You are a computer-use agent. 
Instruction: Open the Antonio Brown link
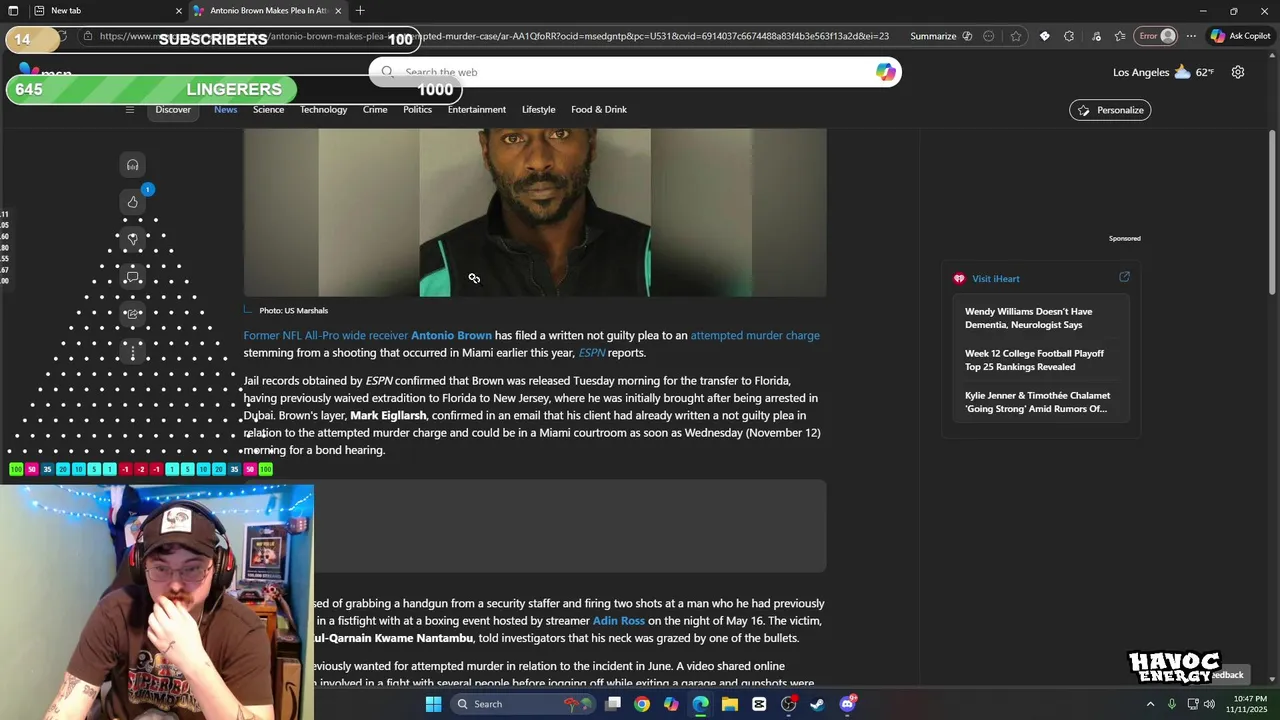(451, 336)
